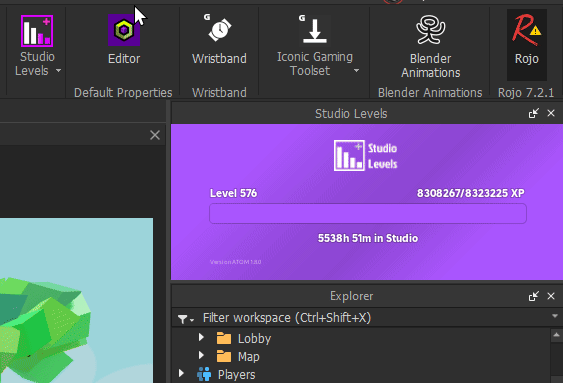Click the Level 576 label

233,193
